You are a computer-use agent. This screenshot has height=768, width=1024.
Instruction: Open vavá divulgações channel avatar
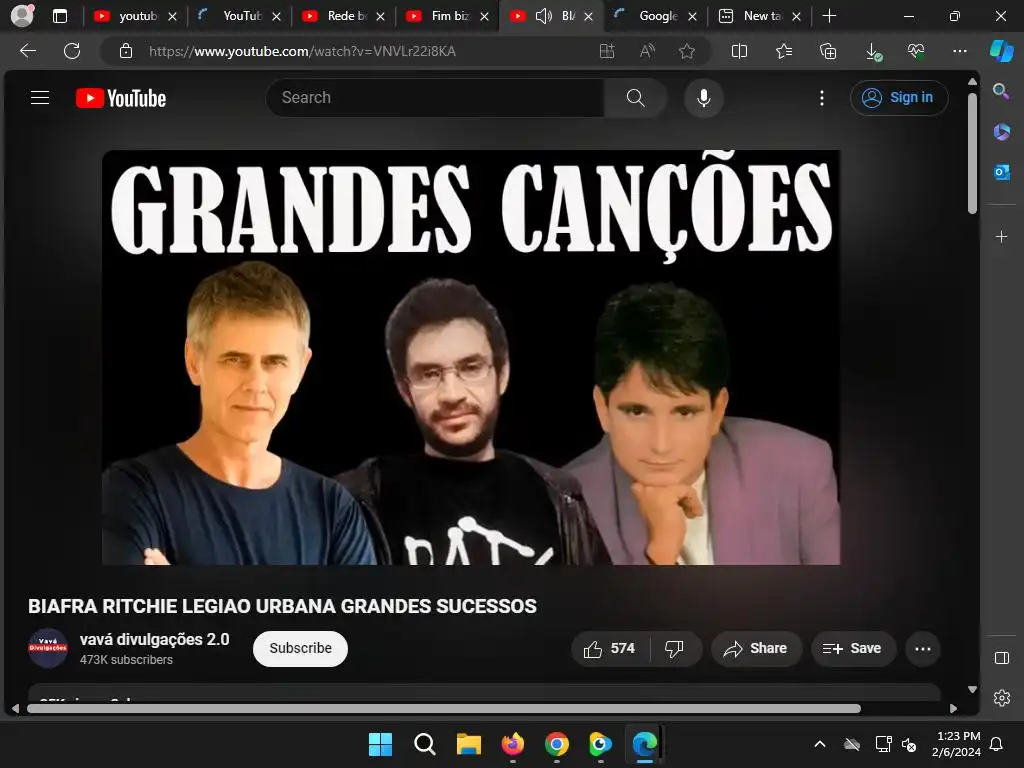48,648
